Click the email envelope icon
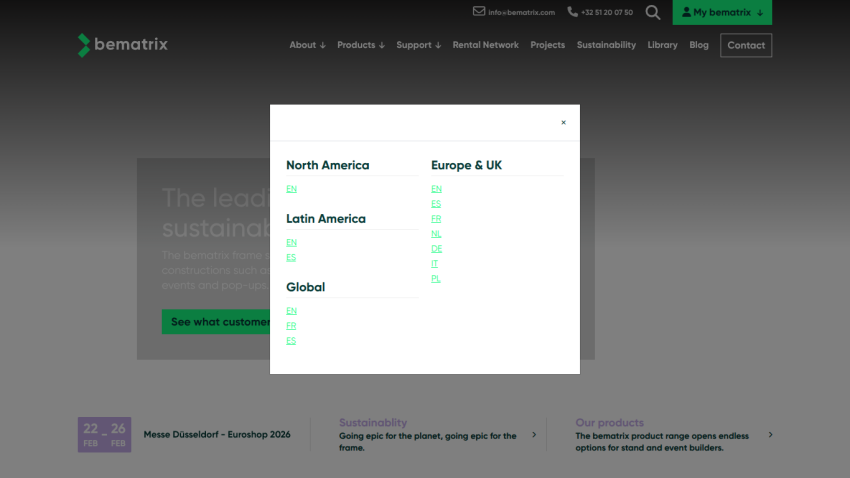Viewport: 850px width, 478px height. (x=479, y=11)
